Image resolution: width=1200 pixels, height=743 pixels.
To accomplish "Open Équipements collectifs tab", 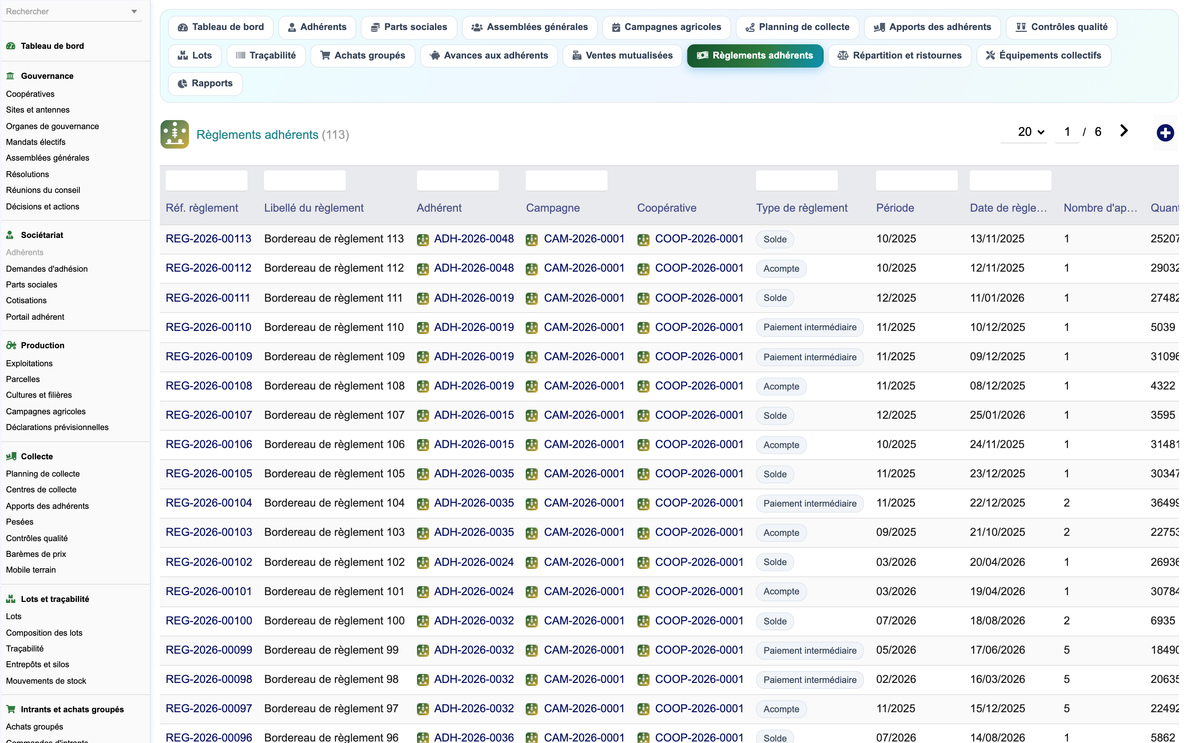I will pos(1043,55).
